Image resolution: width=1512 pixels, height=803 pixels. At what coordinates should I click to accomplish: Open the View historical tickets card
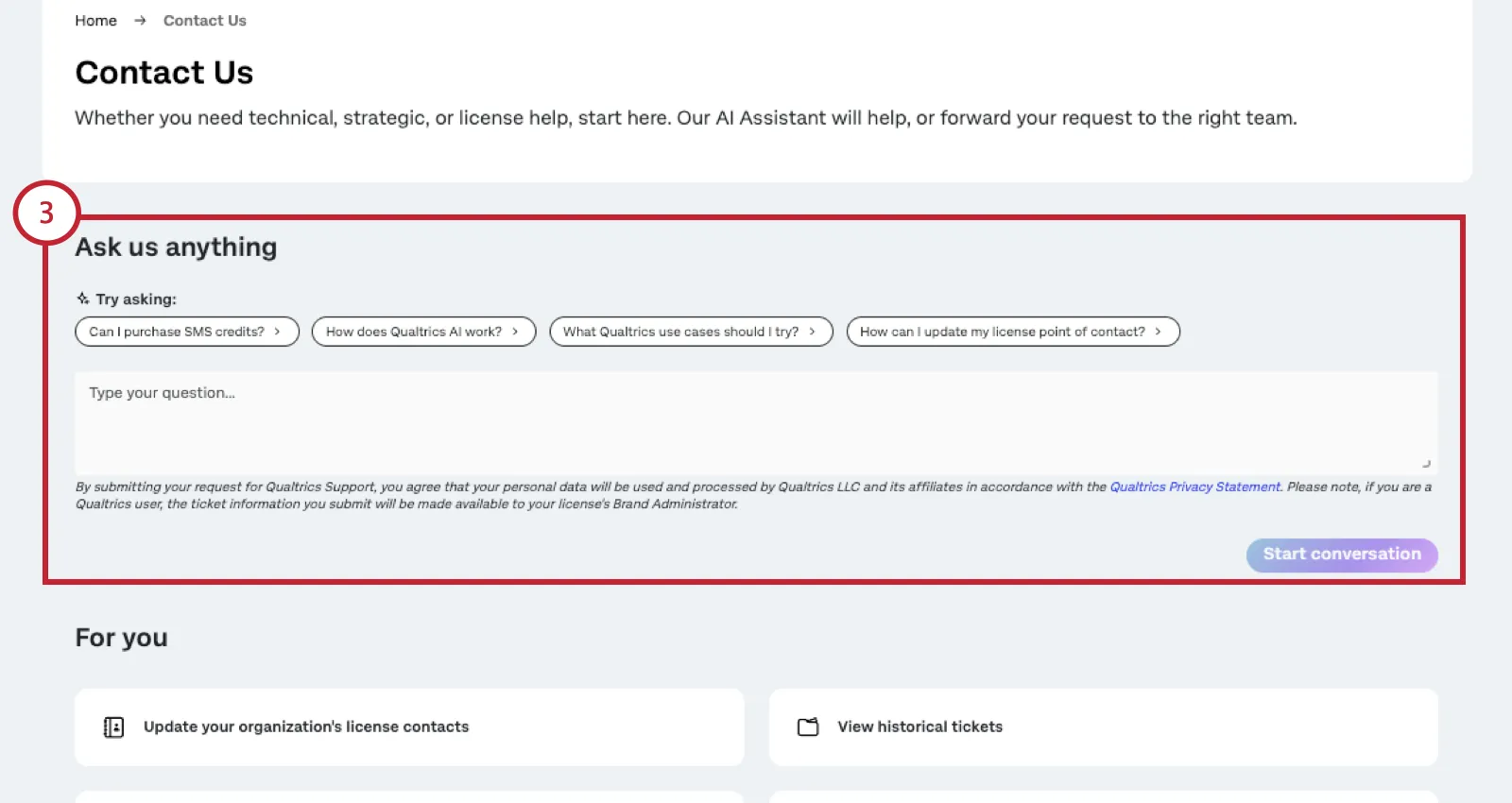(x=1104, y=726)
